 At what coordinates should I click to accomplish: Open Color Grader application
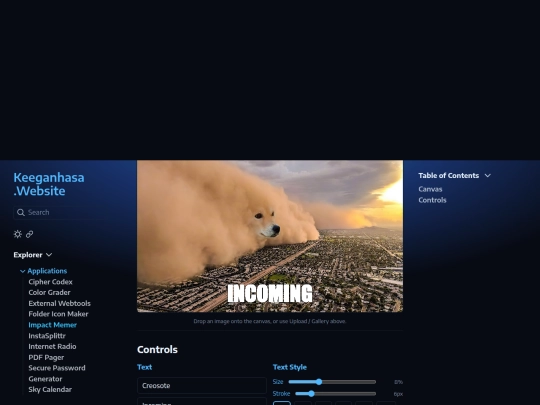50,292
